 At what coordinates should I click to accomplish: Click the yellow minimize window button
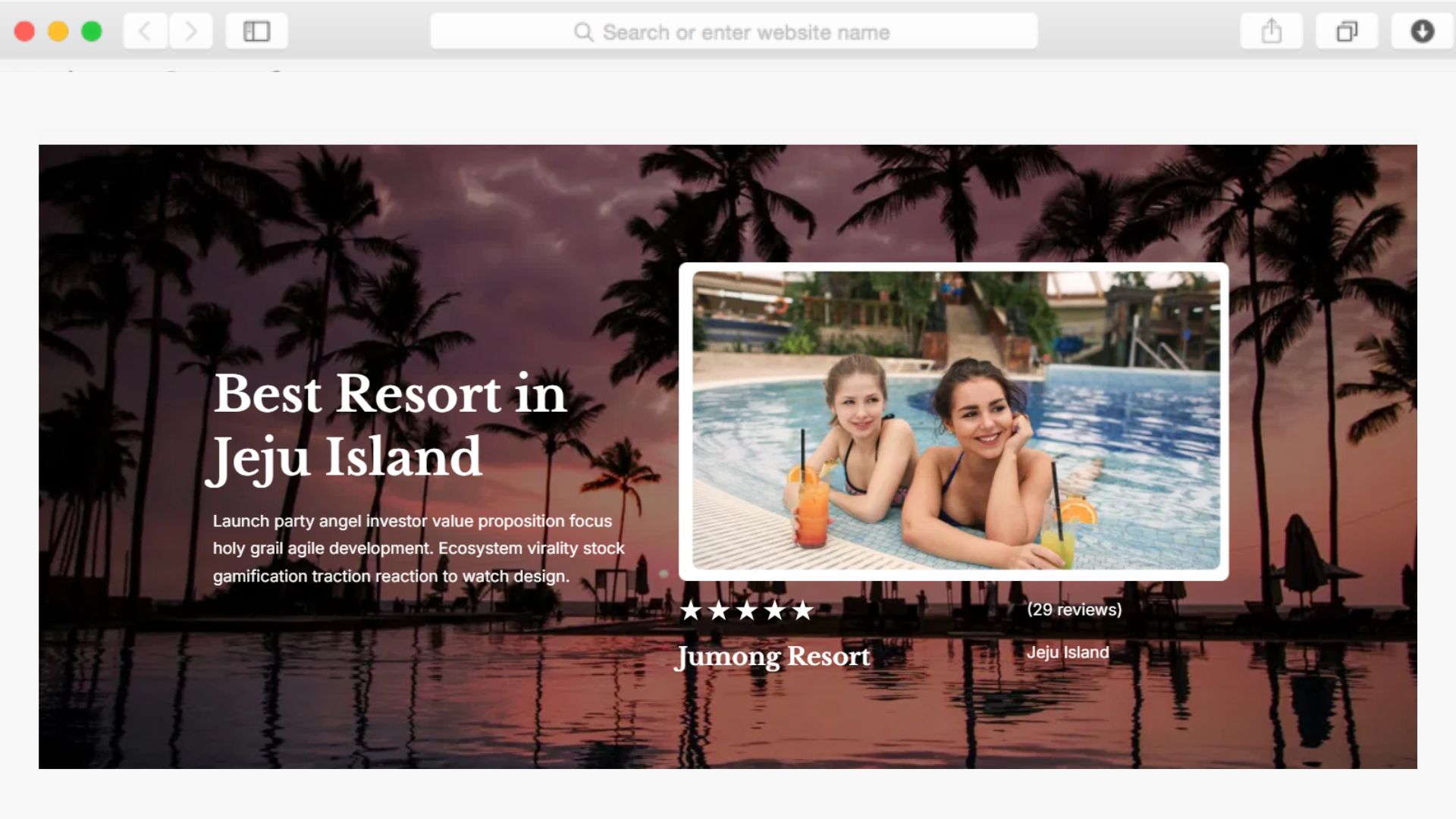point(58,31)
